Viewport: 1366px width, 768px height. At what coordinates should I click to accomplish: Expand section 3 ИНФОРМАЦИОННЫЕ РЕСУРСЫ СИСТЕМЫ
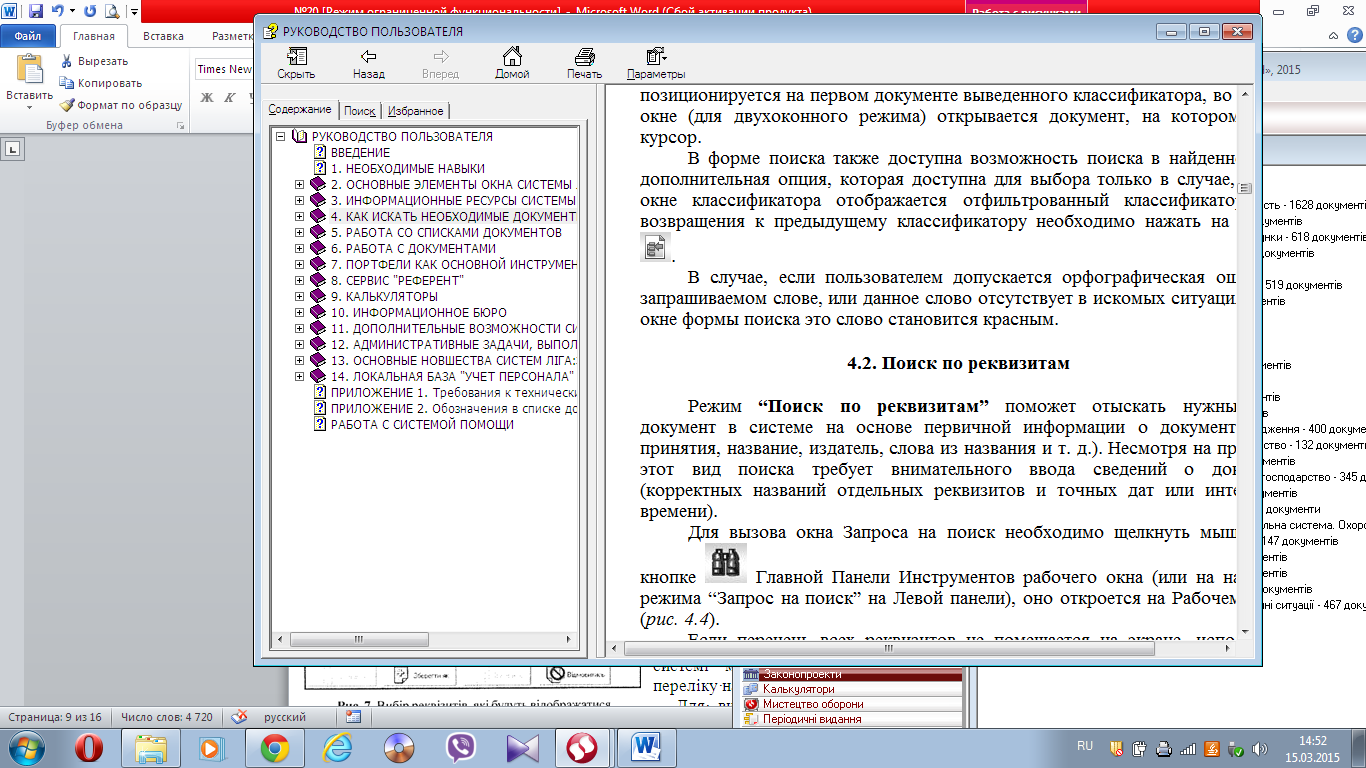299,201
